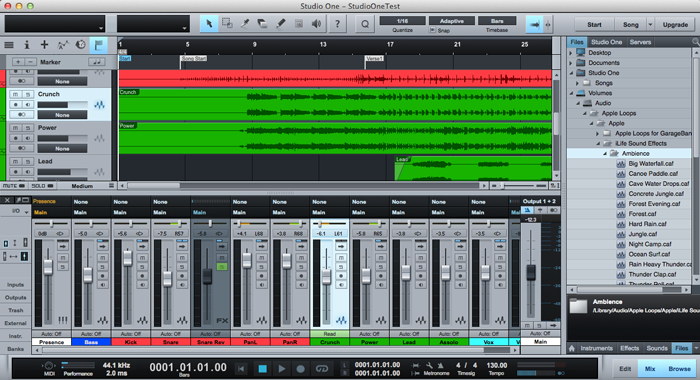
Task: Select the Arrow tool
Action: [209, 24]
